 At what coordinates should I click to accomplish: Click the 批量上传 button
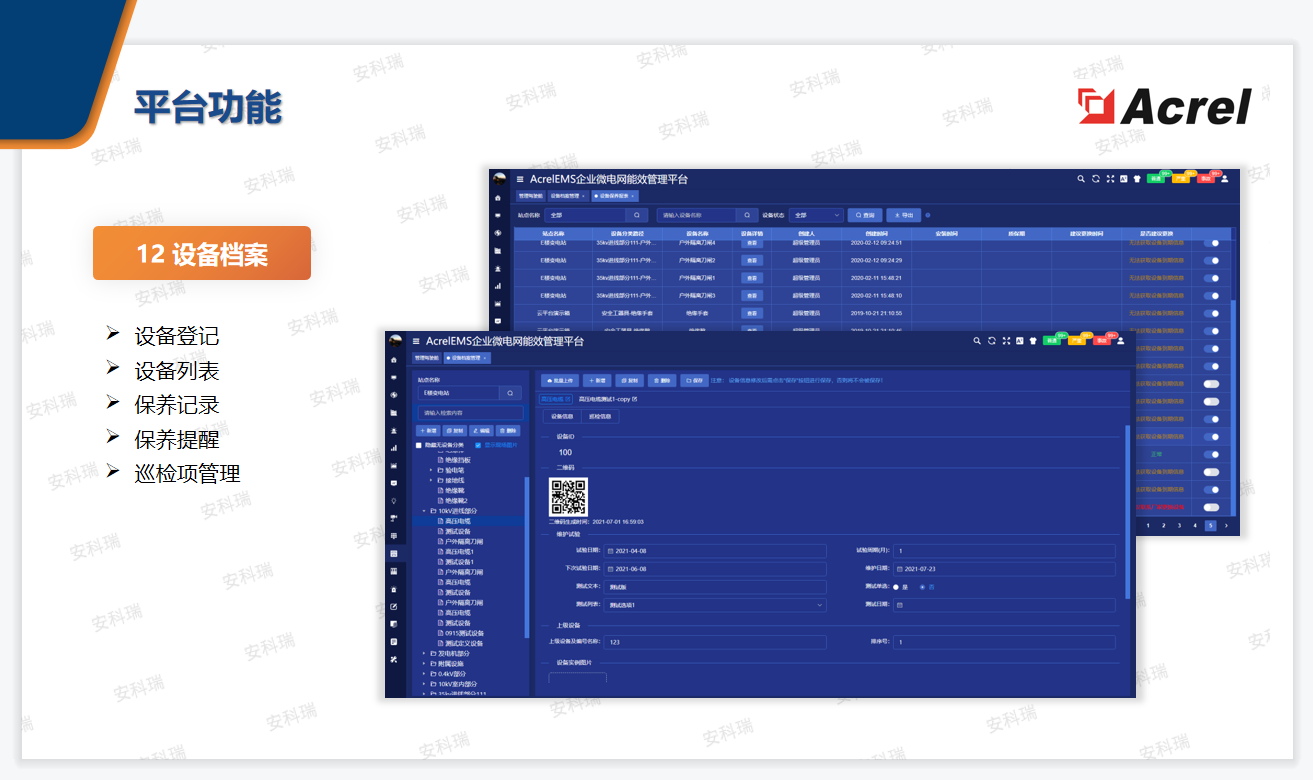[x=560, y=380]
